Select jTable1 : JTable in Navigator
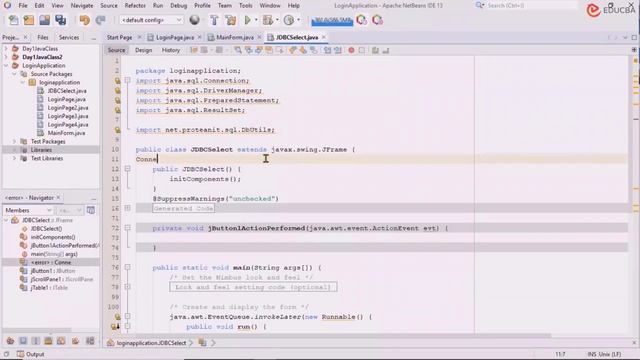640x360 pixels. (x=49, y=288)
